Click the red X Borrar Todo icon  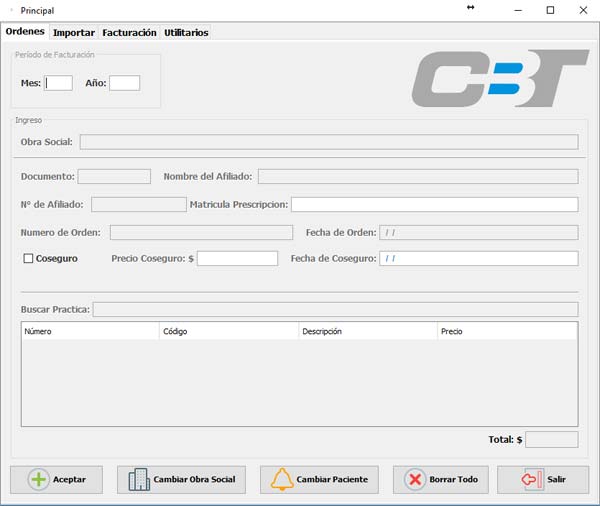[415, 479]
